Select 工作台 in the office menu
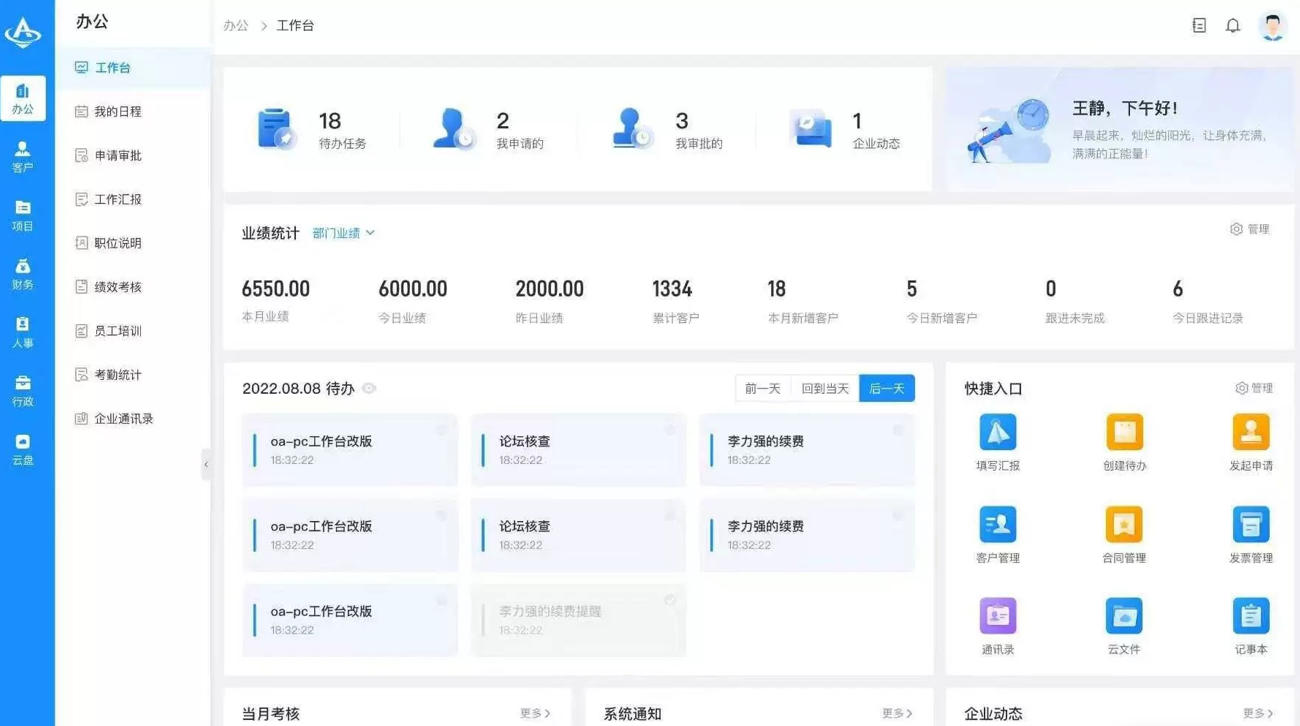Viewport: 1300px width, 726px height. point(133,68)
